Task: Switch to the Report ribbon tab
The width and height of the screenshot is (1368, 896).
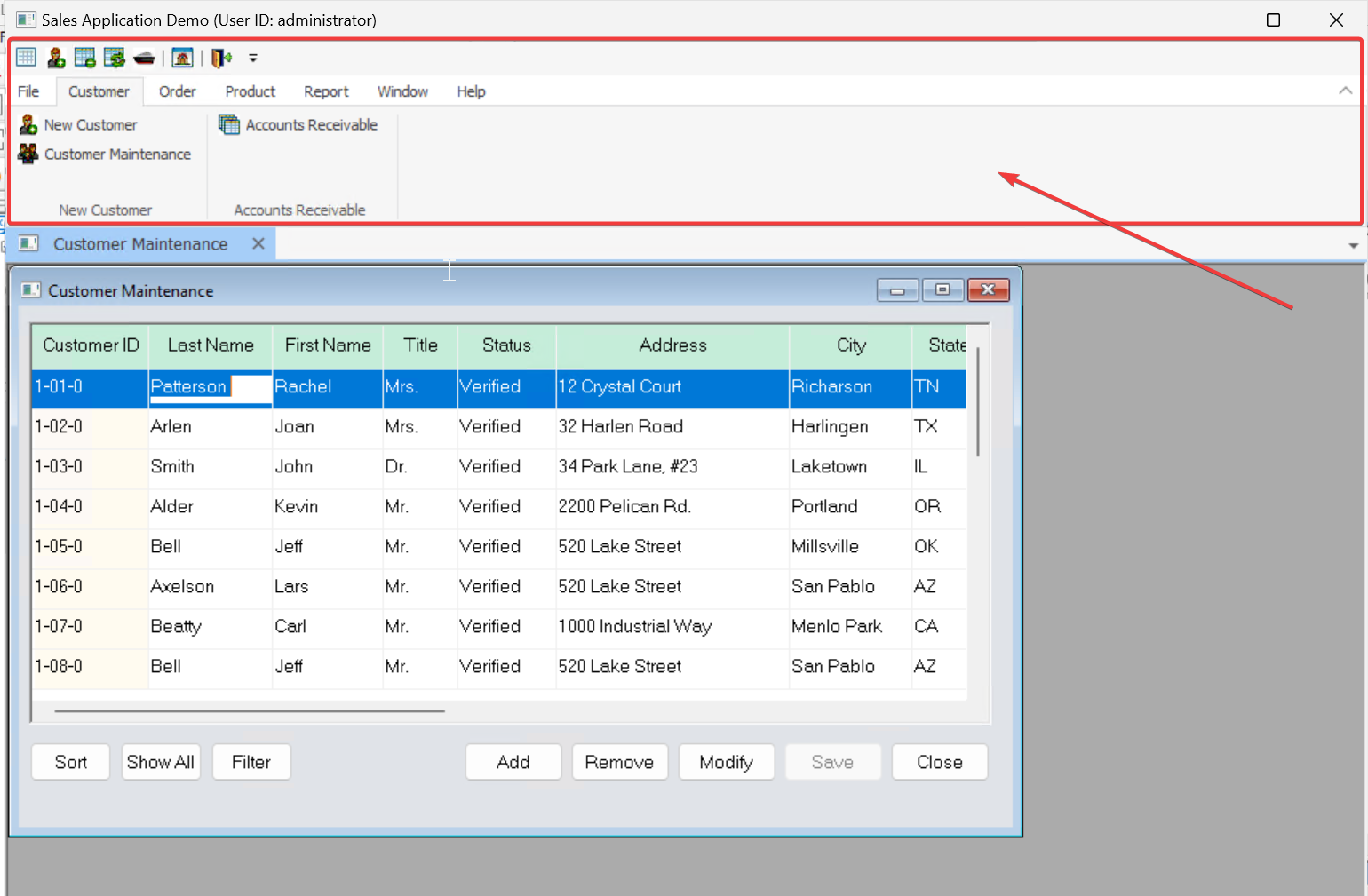Action: pos(326,91)
